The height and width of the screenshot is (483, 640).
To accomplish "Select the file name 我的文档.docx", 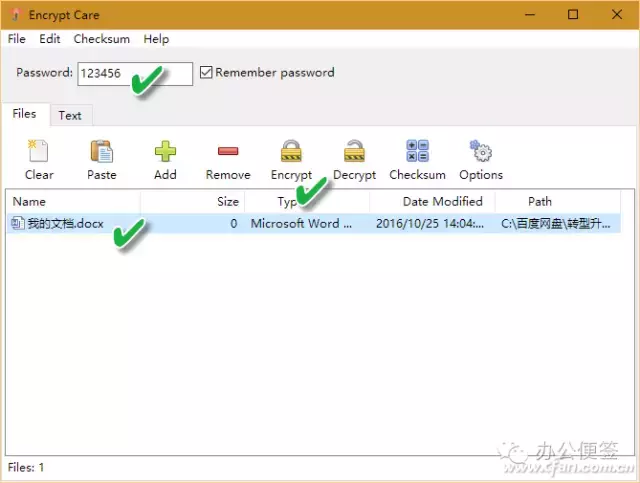I will pyautogui.click(x=65, y=223).
